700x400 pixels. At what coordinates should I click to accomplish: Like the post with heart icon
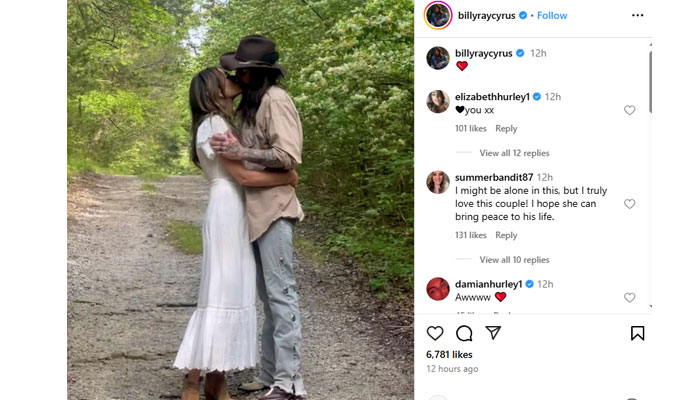pos(435,333)
